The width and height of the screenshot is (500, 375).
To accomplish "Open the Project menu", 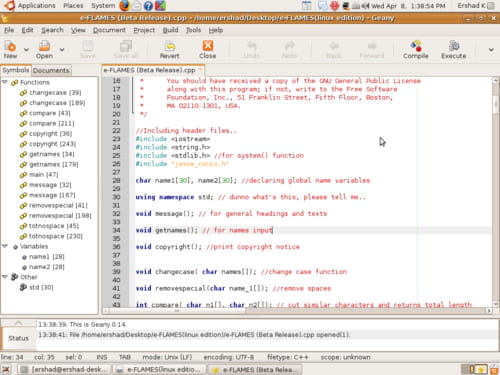I will point(144,30).
